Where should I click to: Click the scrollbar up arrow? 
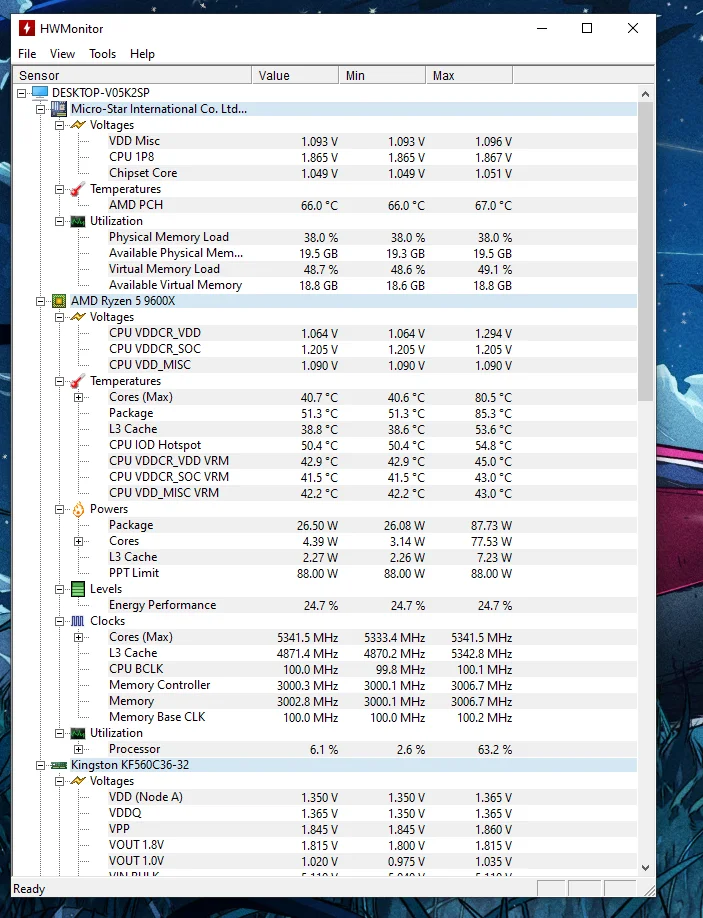click(x=645, y=94)
